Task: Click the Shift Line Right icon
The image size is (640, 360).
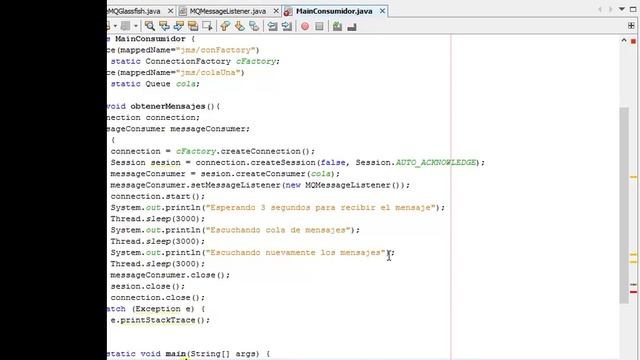Action: coord(287,26)
